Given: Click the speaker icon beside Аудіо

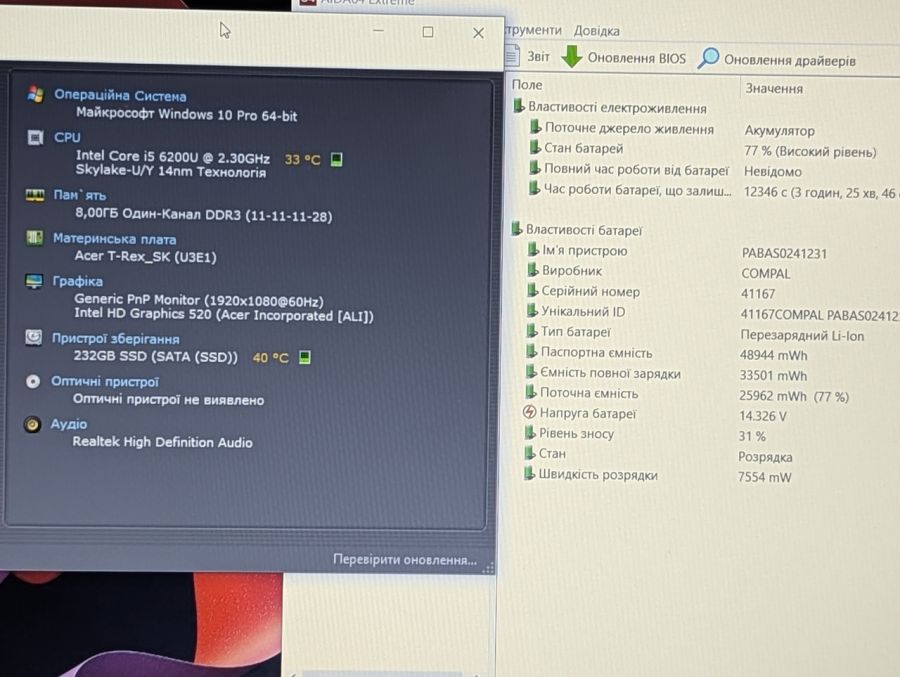Looking at the screenshot, I should point(32,424).
